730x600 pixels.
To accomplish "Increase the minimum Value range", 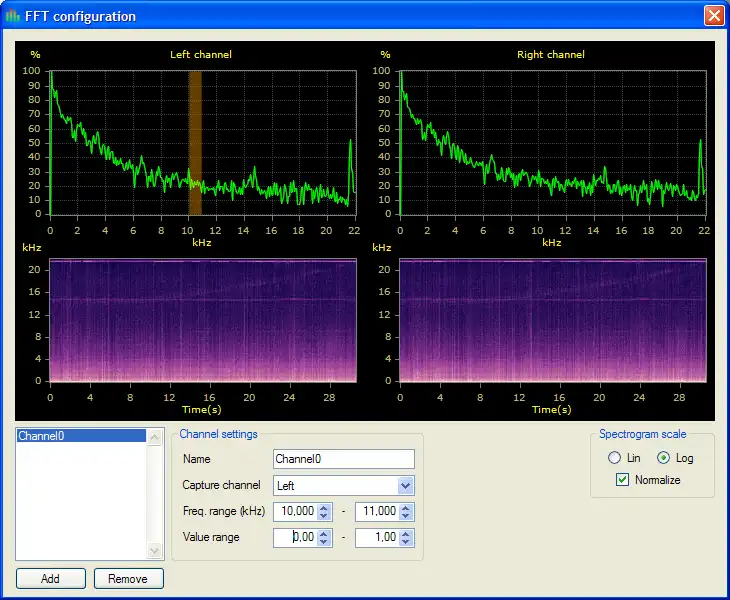I will tap(324, 533).
